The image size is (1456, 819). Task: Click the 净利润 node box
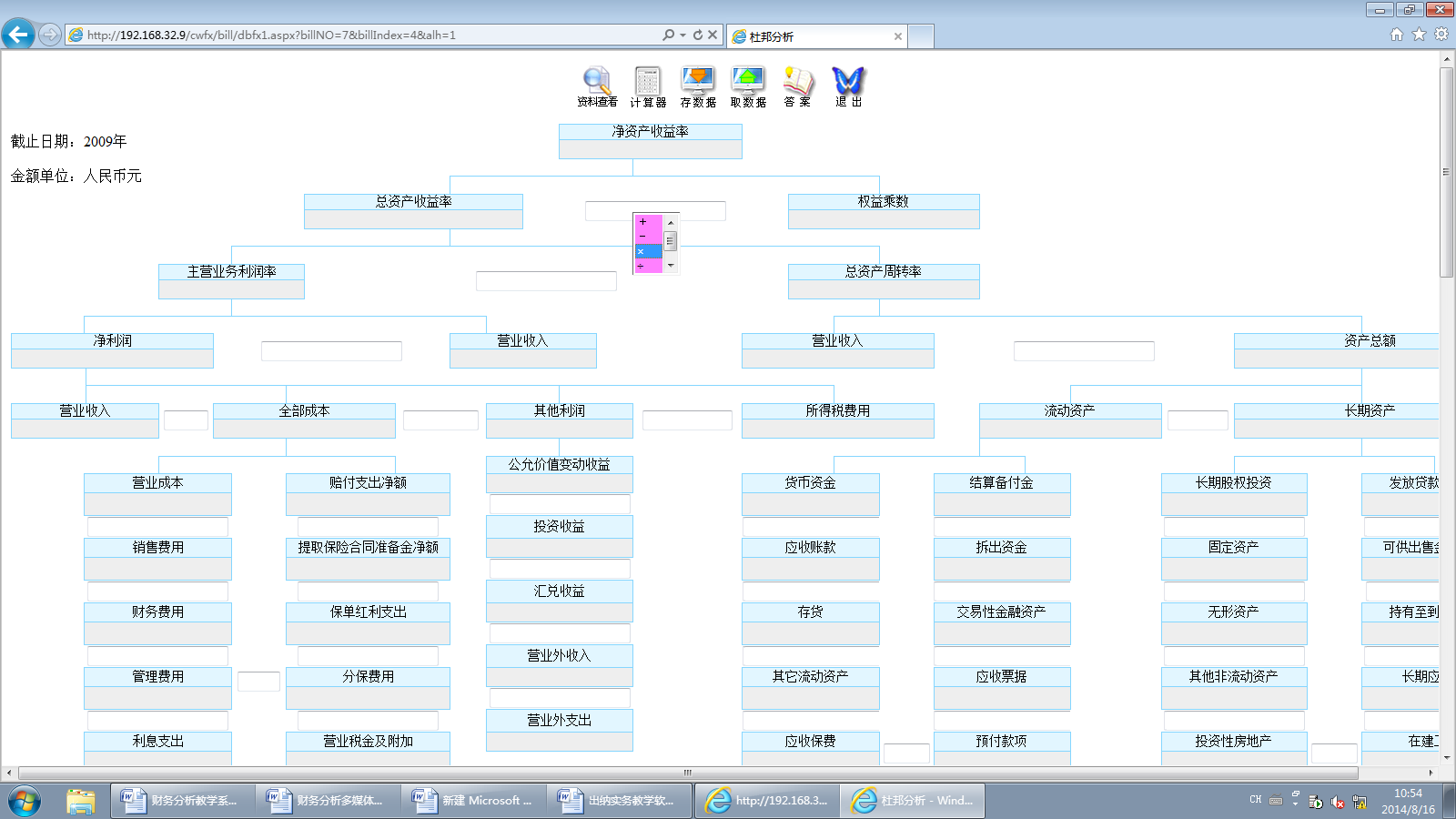coord(112,350)
